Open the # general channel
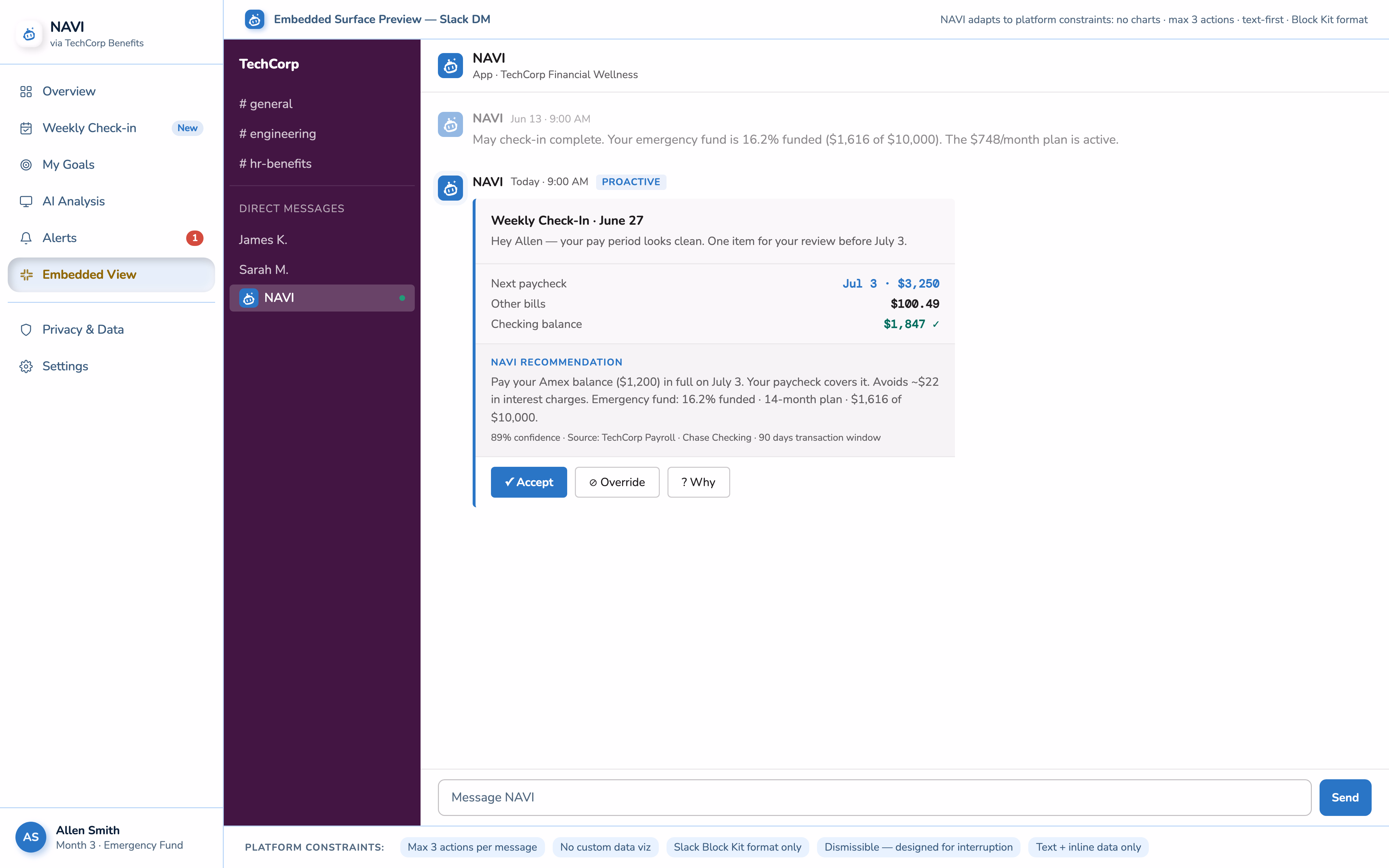Screen dimensions: 1389x868 point(322,104)
